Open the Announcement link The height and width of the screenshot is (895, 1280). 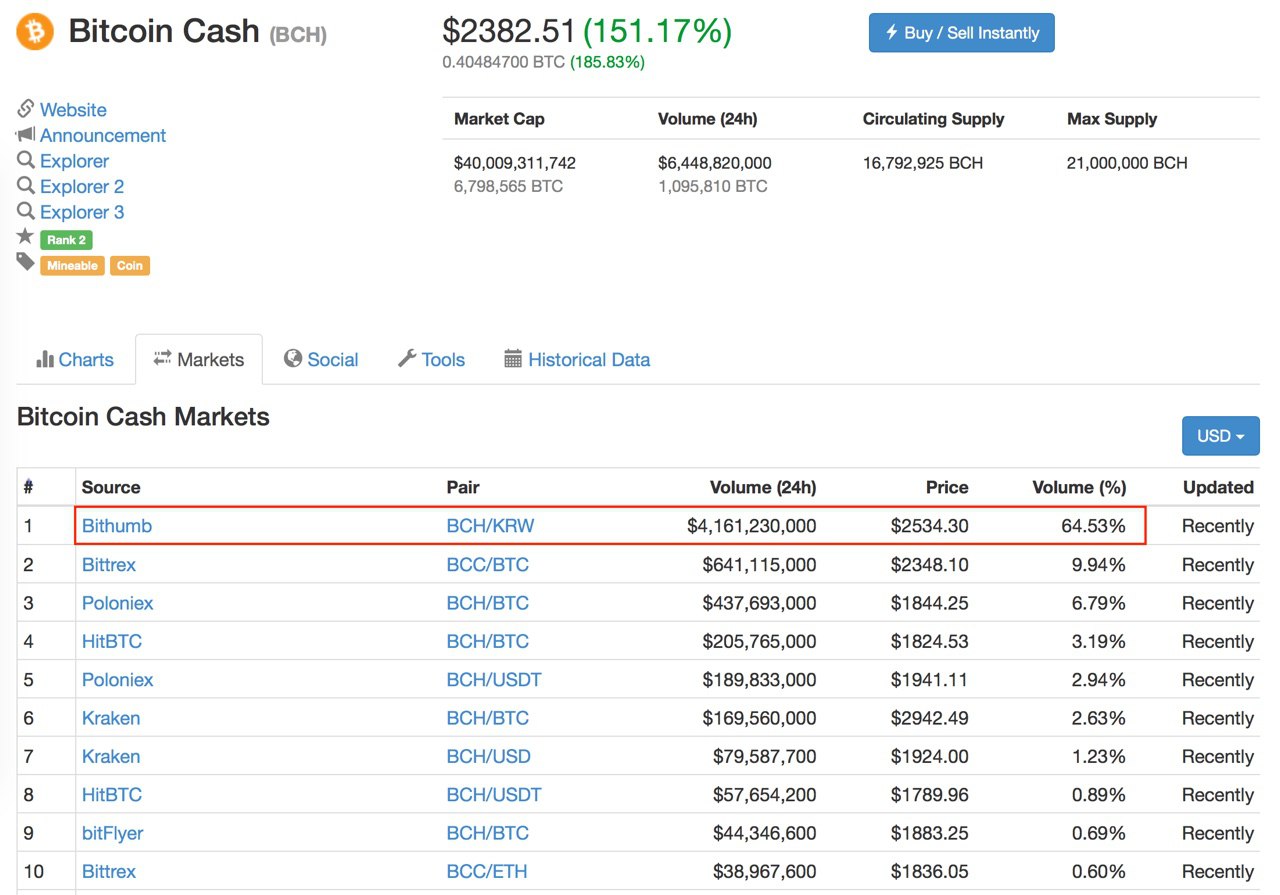[x=103, y=135]
